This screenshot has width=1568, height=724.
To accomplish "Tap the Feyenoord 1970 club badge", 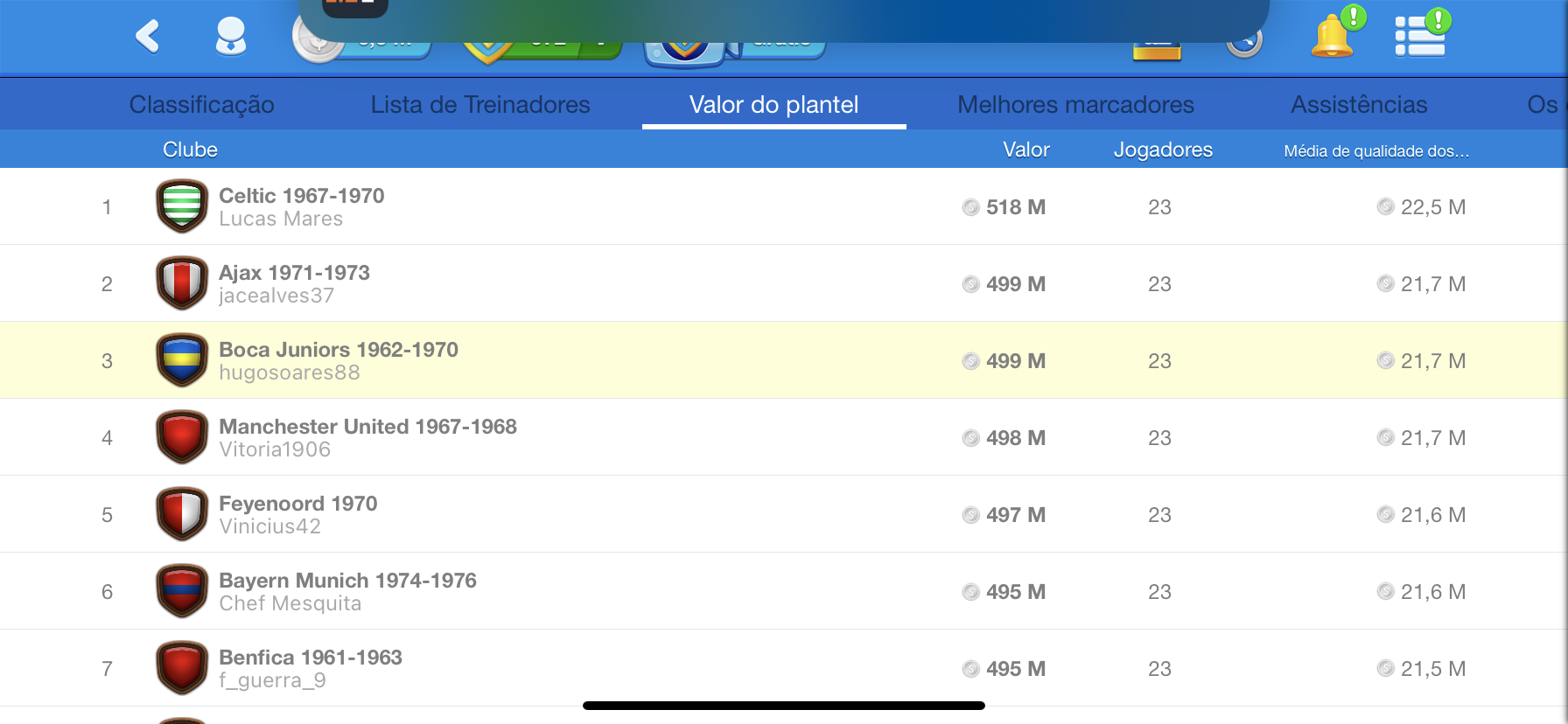I will (x=182, y=514).
